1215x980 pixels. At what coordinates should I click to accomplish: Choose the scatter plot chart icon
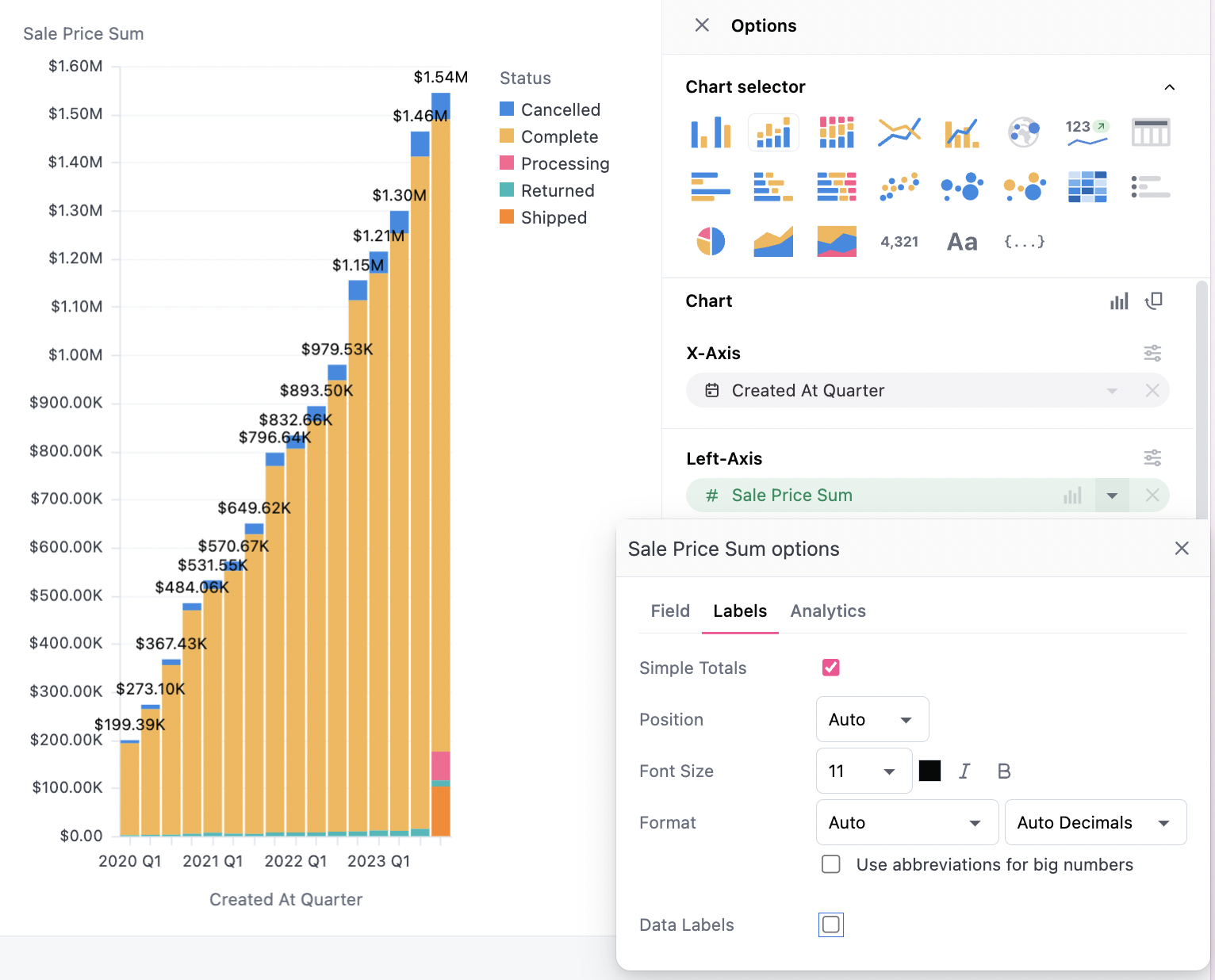pos(899,187)
